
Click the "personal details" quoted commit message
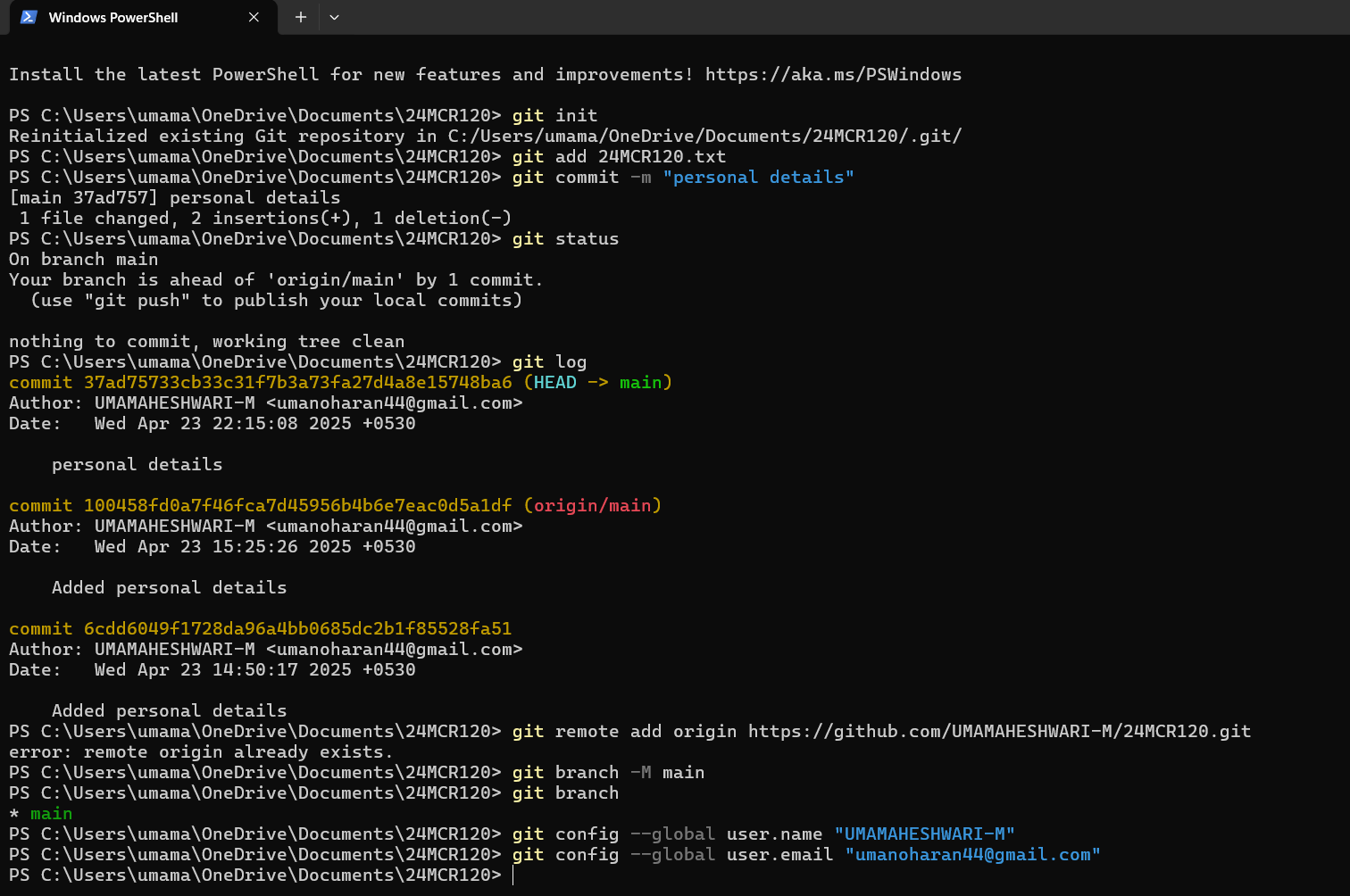(758, 177)
